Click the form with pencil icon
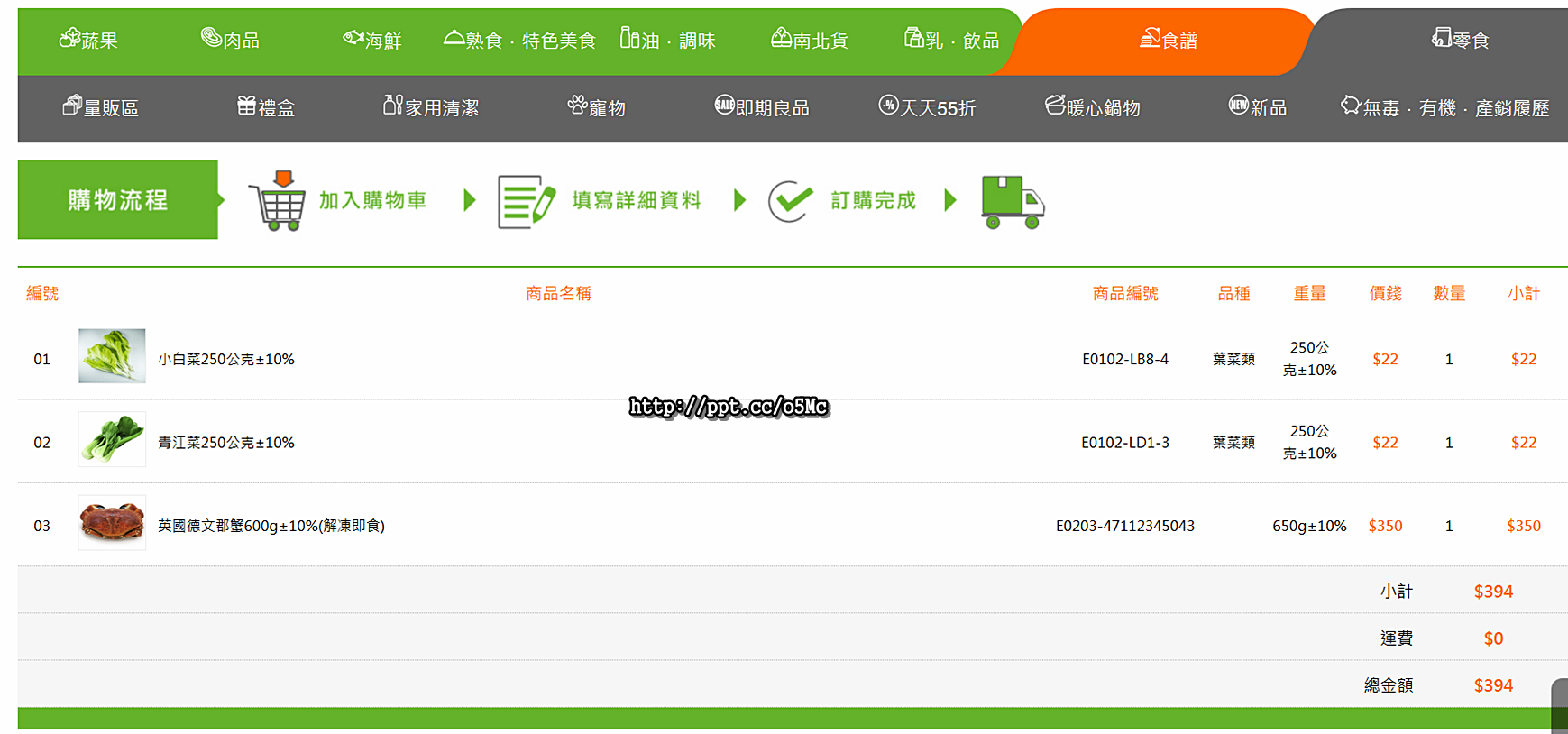Image resolution: width=1568 pixels, height=734 pixels. 526,201
